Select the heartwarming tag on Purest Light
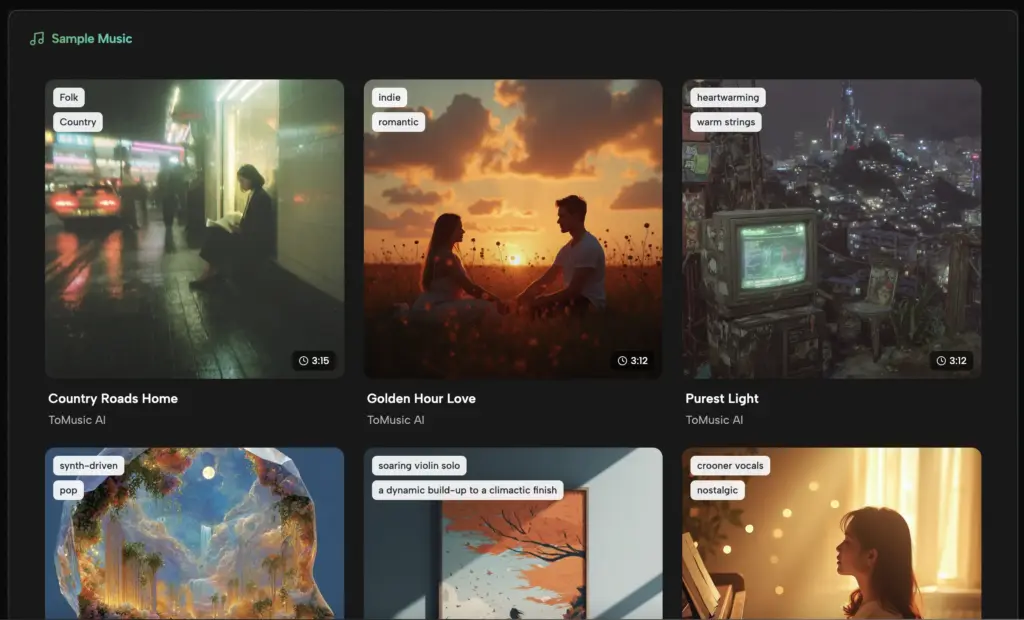1024x620 pixels. 729,97
